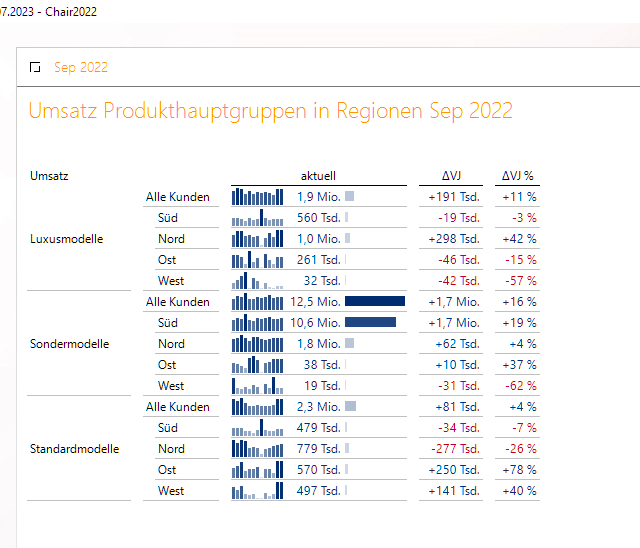Screen dimensions: 640x548
Task: Click the view selector icon beside Sep 2022
Action: click(36, 67)
